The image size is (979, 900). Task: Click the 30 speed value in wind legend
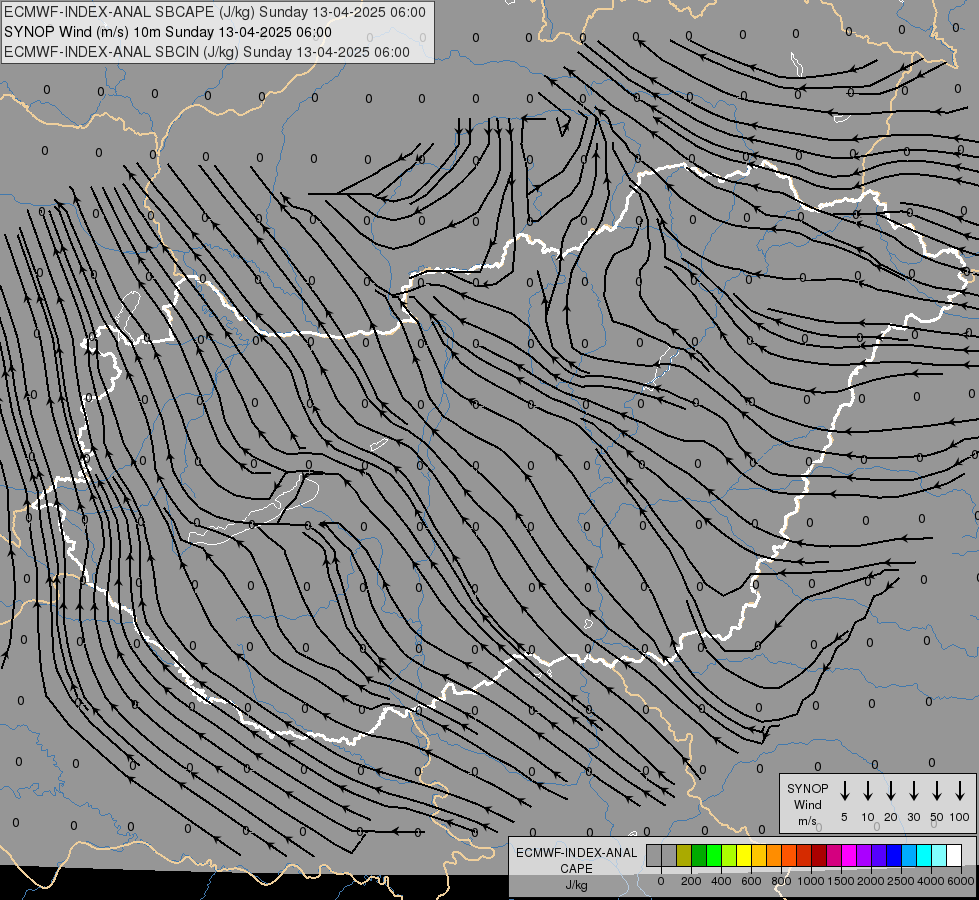point(913,817)
